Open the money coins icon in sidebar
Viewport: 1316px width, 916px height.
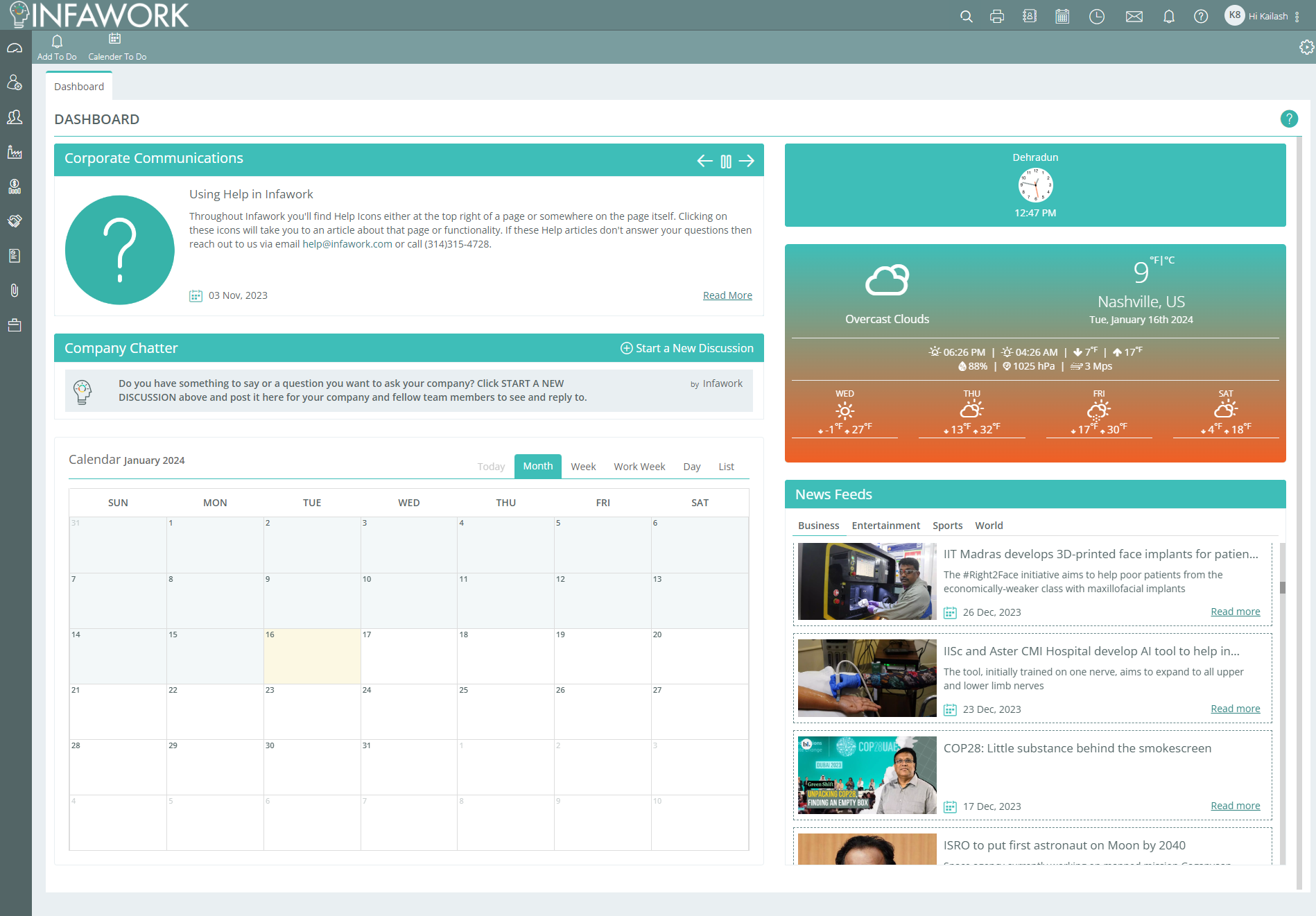click(15, 187)
